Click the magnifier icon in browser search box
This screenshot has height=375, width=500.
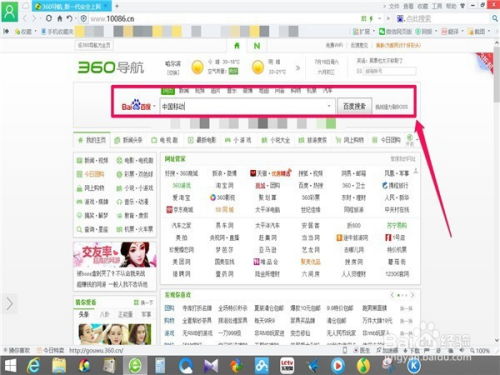[x=495, y=19]
